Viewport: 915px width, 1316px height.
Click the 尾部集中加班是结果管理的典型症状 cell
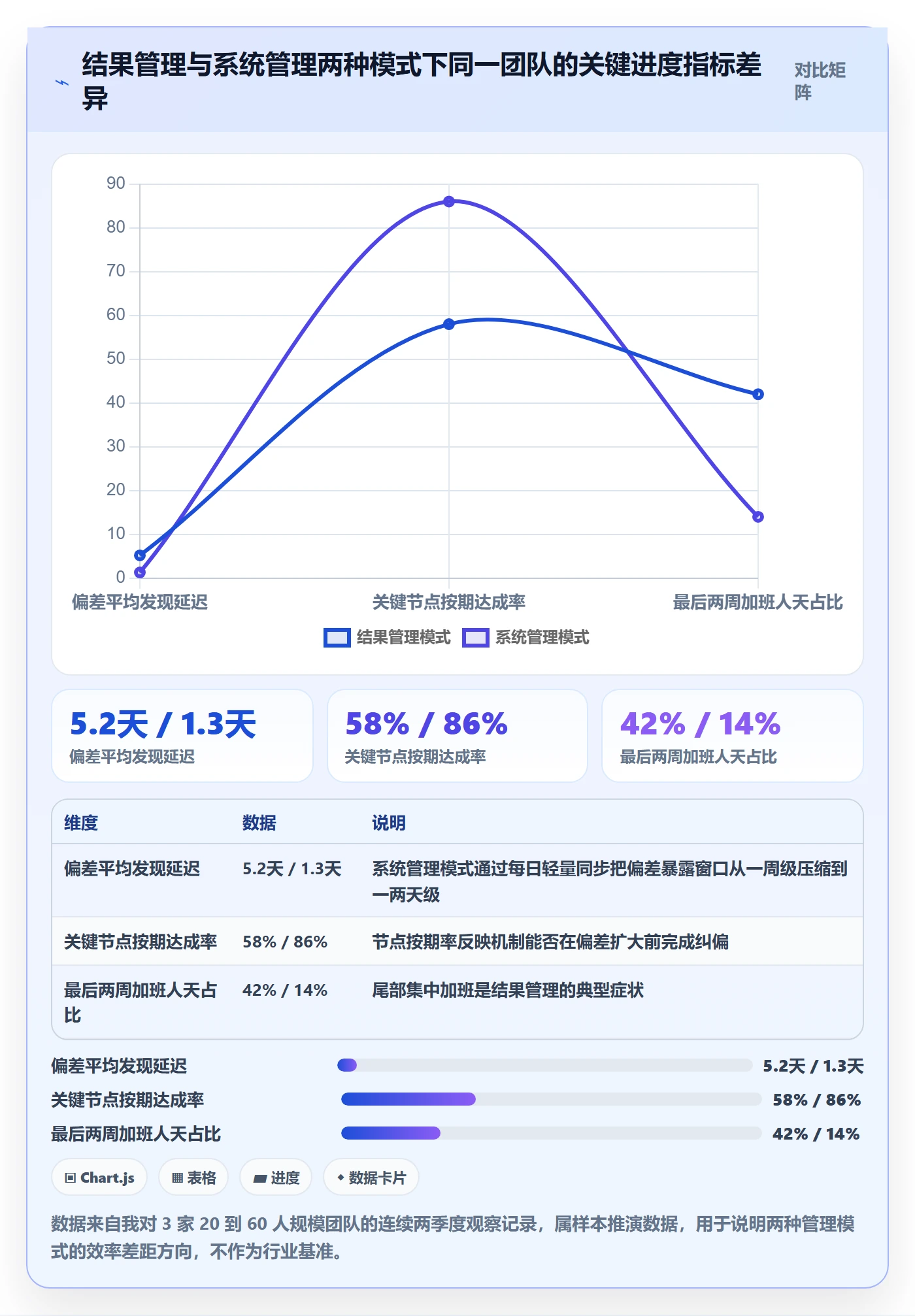coord(508,990)
